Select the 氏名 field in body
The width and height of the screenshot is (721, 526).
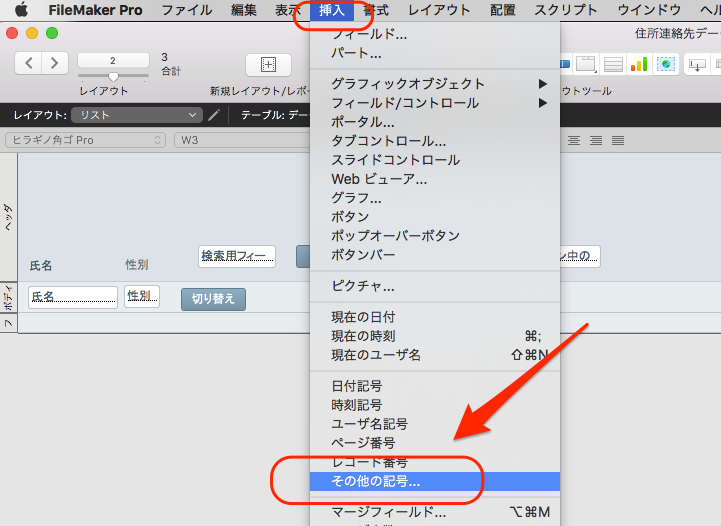[73, 297]
